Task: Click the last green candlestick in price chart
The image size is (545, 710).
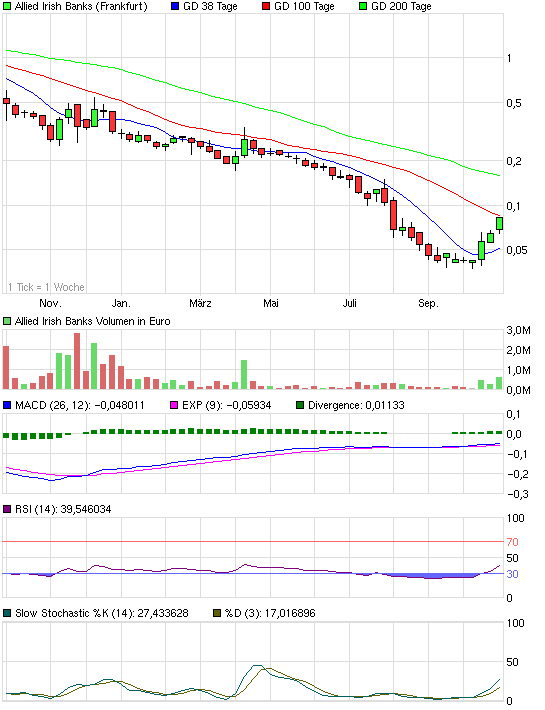Action: (x=499, y=224)
